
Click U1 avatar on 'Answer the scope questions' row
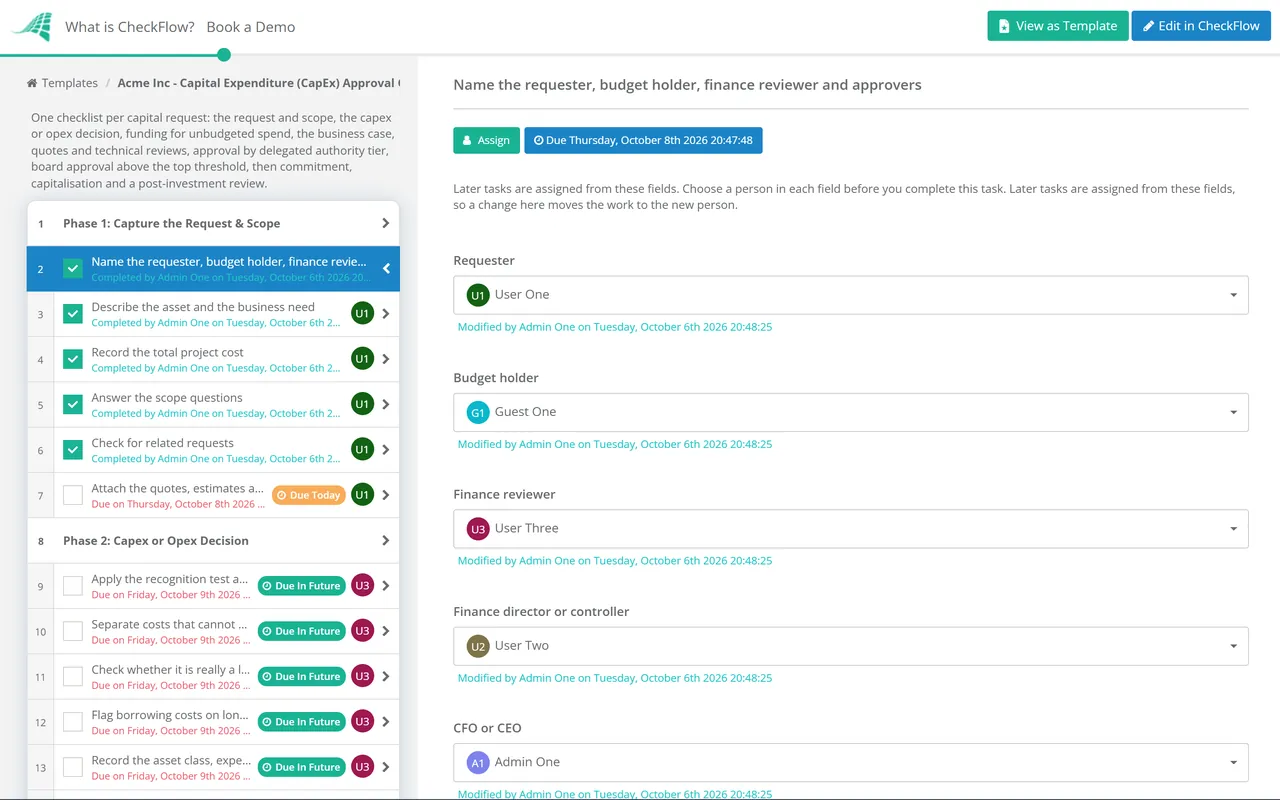click(x=362, y=405)
